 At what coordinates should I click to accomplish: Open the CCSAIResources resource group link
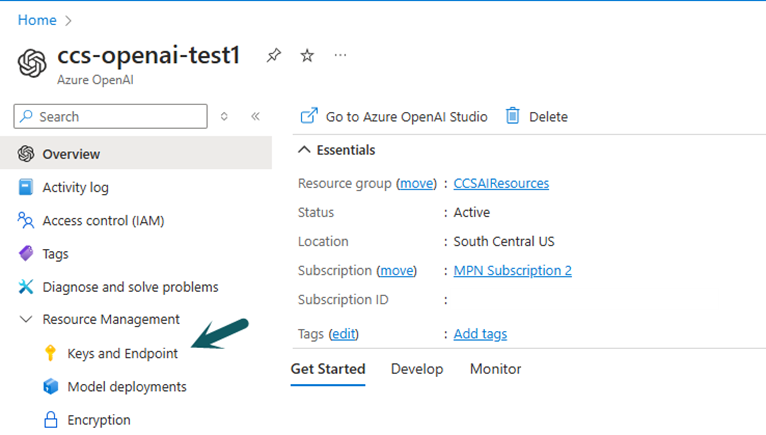tap(501, 183)
